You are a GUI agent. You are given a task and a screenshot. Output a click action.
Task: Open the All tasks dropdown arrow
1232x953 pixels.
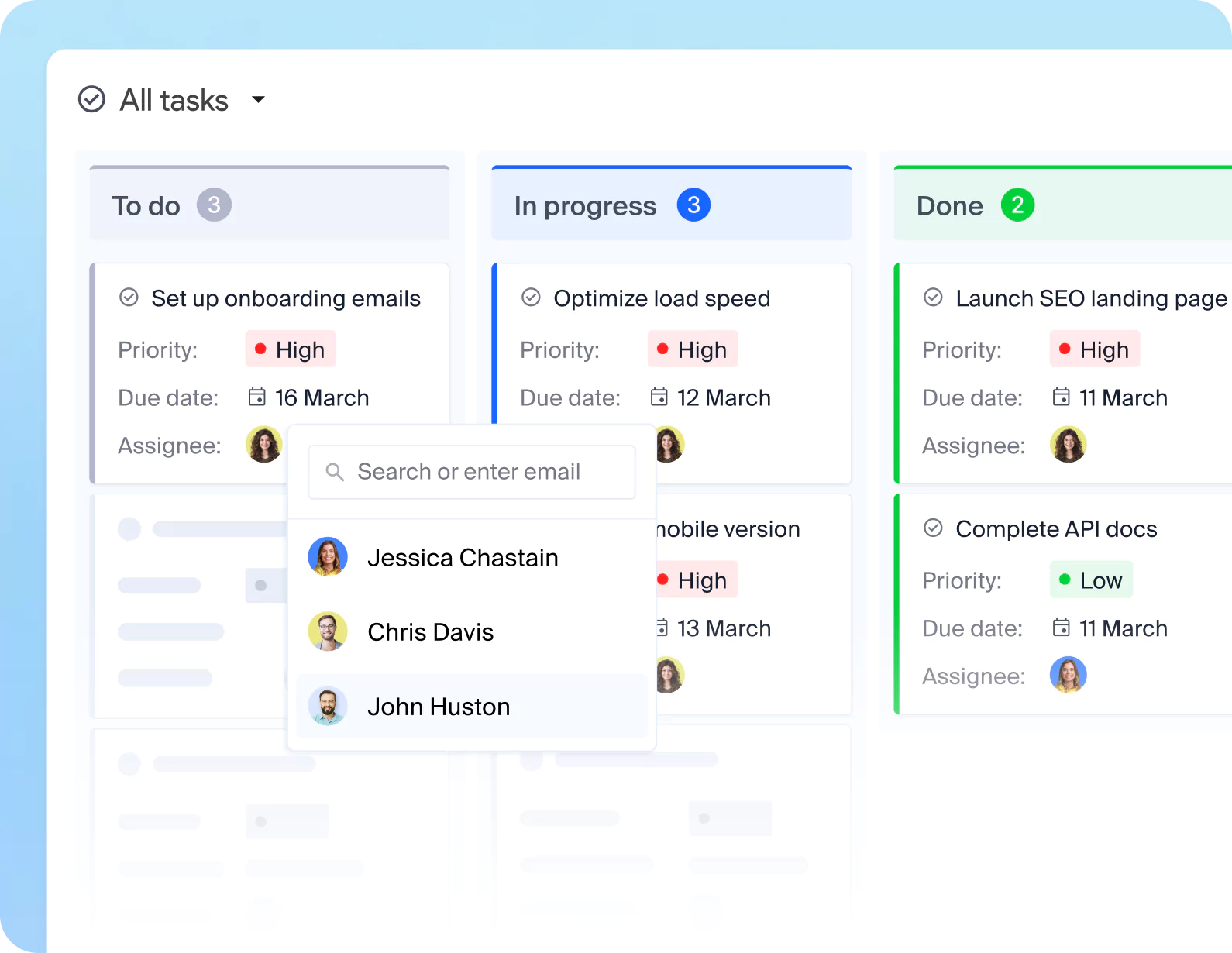point(259,99)
